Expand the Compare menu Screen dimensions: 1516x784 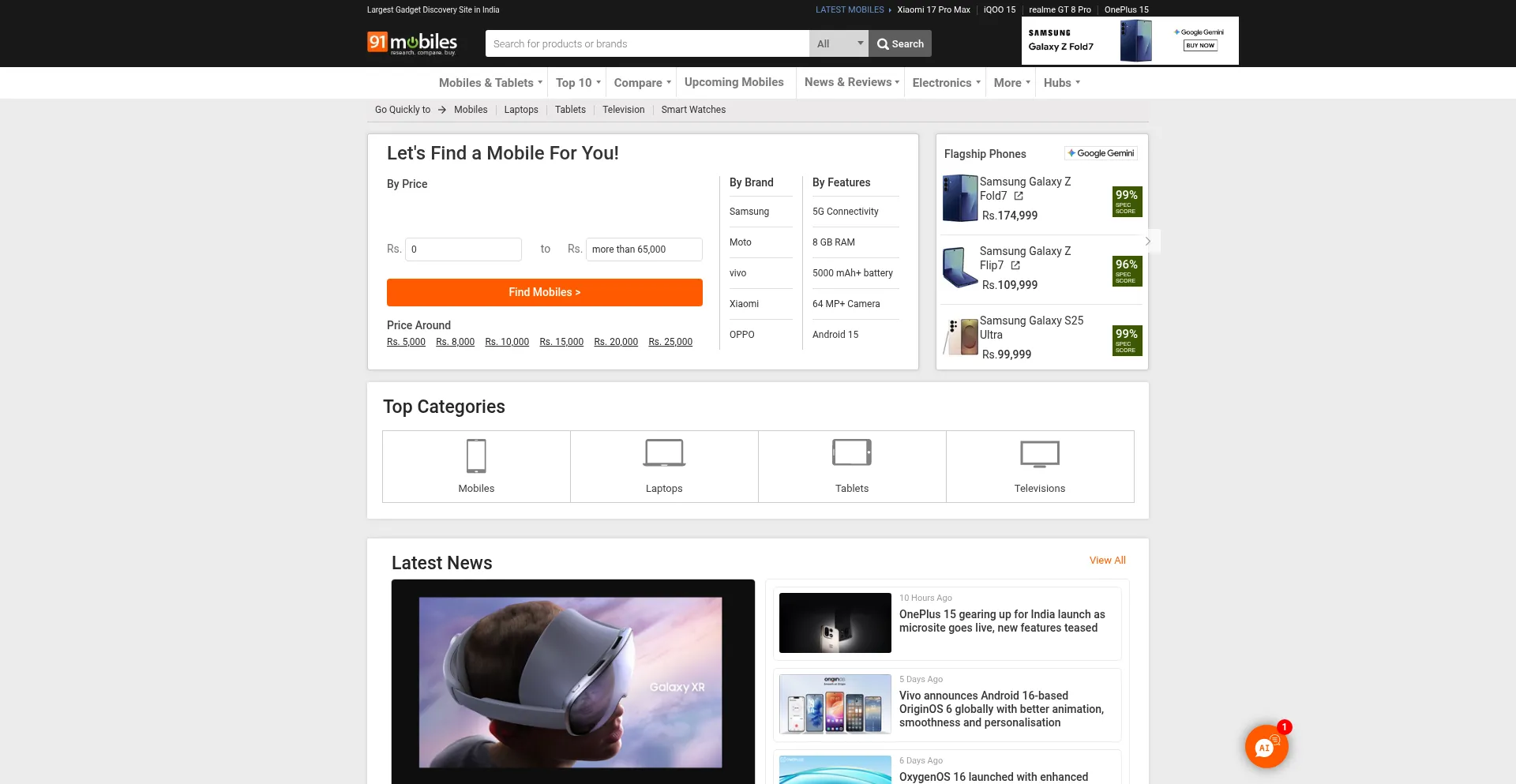pyautogui.click(x=643, y=83)
